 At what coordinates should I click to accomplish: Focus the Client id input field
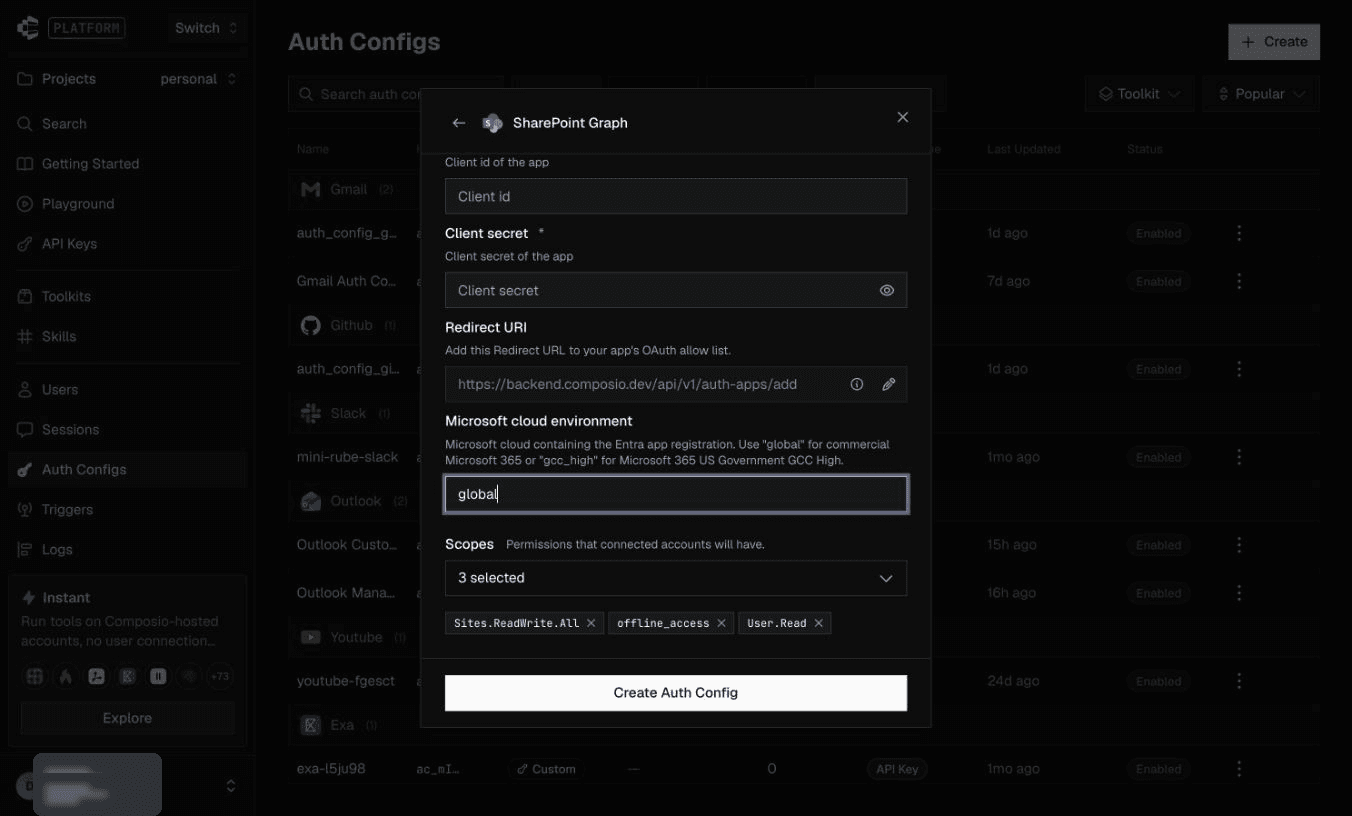pyautogui.click(x=676, y=196)
